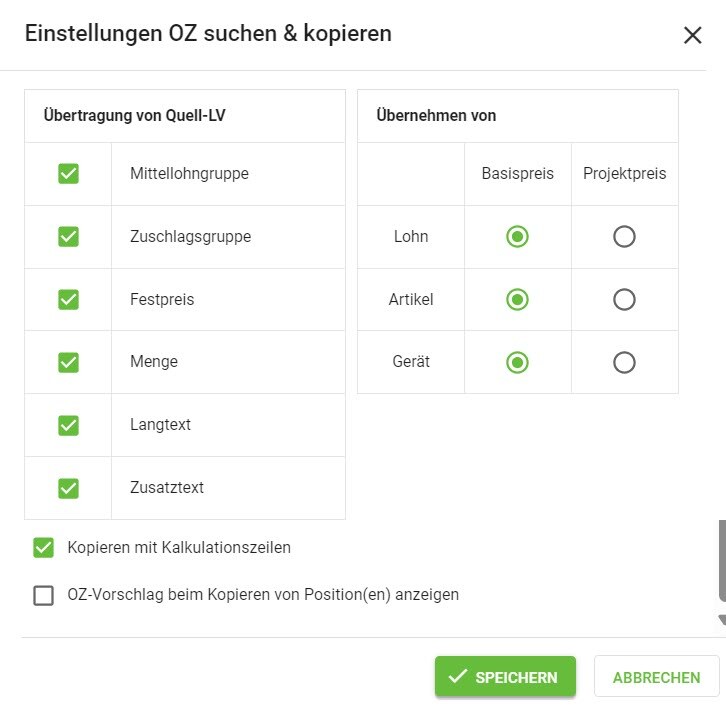This screenshot has width=726, height=708.
Task: Click the dark scrollbar handle at right edge
Action: point(721,560)
